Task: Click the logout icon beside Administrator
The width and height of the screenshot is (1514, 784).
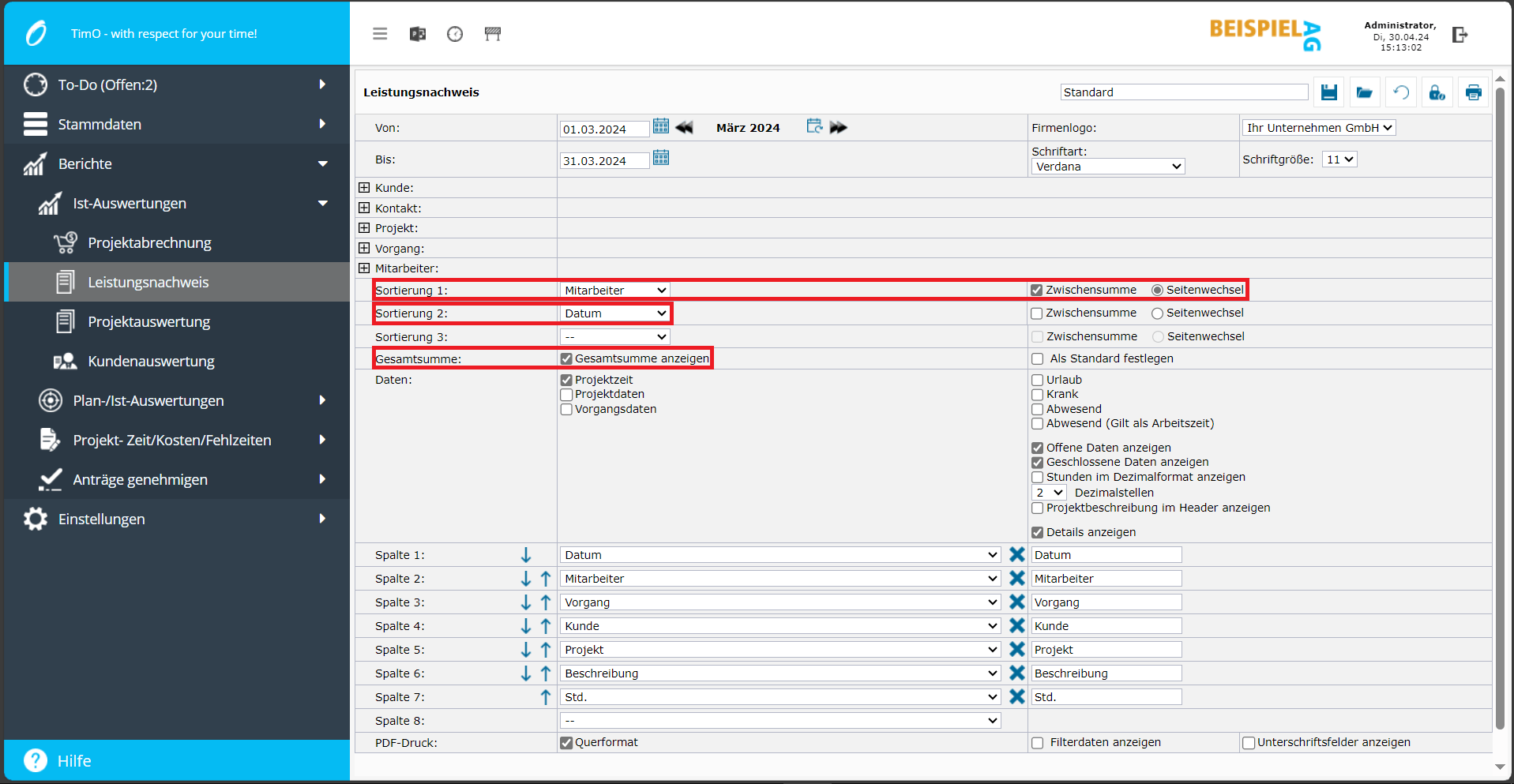Action: click(x=1459, y=35)
